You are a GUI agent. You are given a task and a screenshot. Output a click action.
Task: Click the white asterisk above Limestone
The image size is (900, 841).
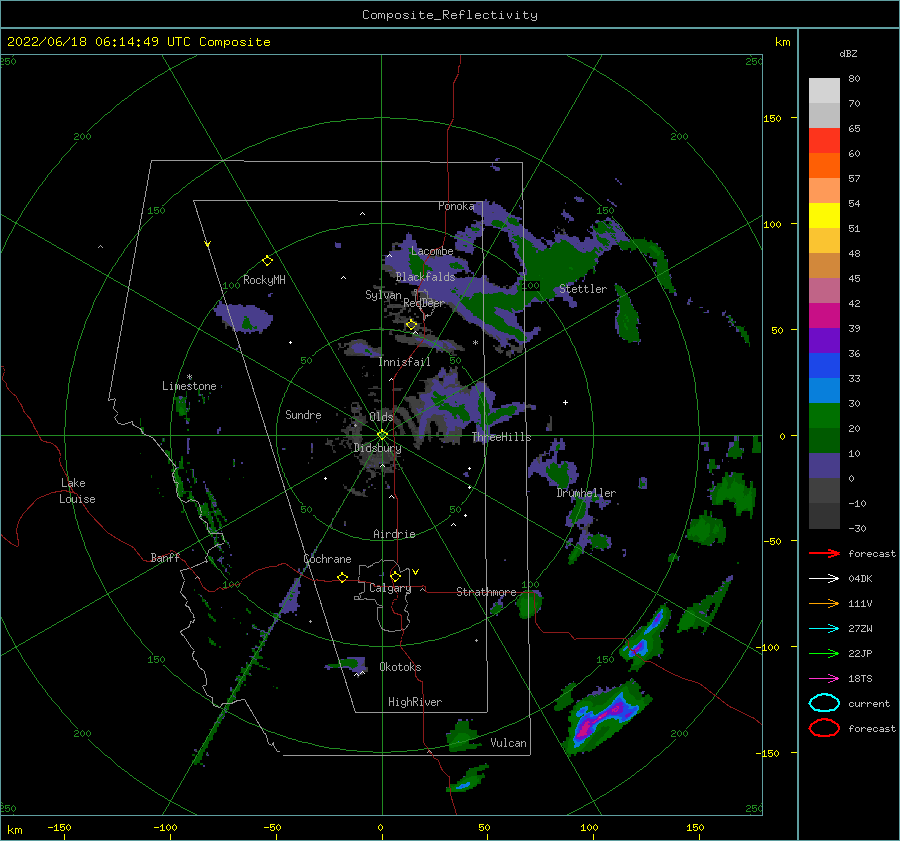tap(189, 377)
